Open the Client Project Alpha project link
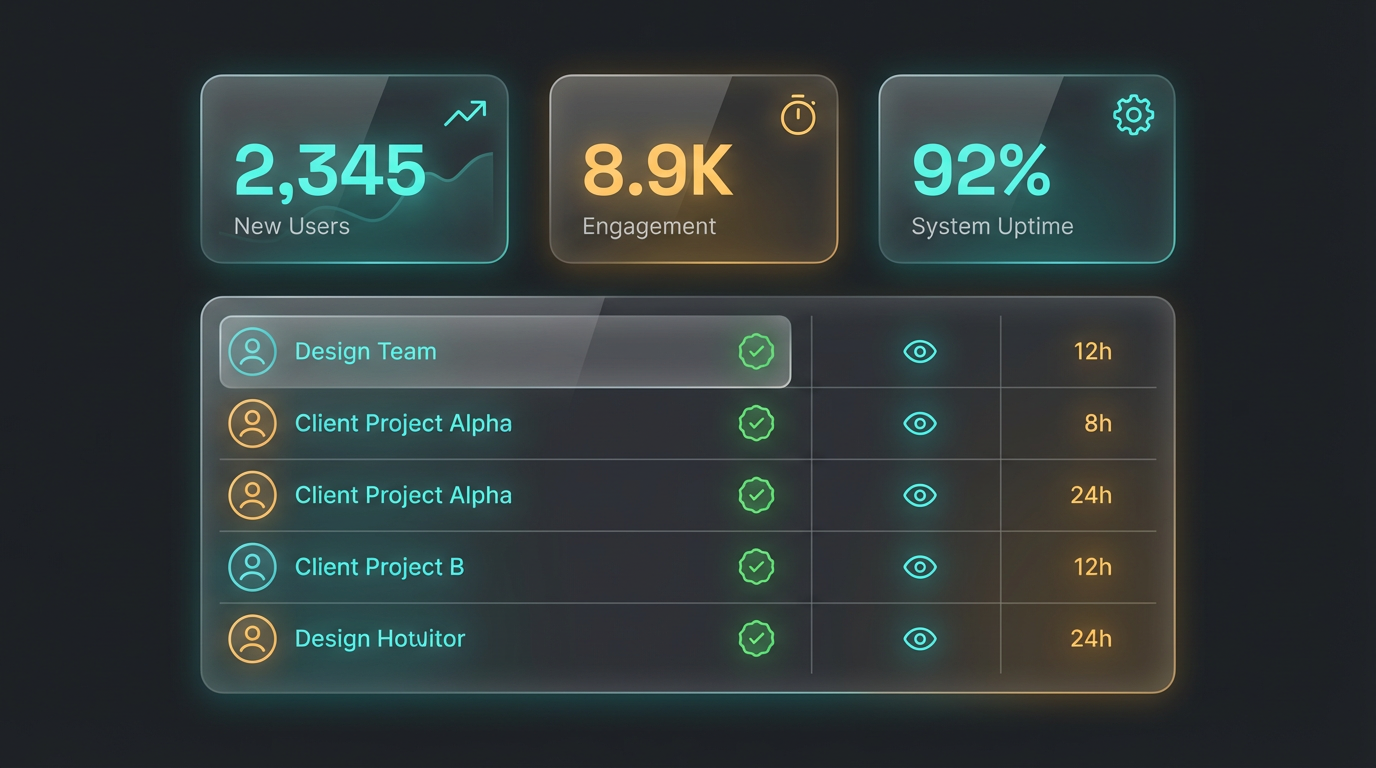This screenshot has height=768, width=1376. [403, 423]
